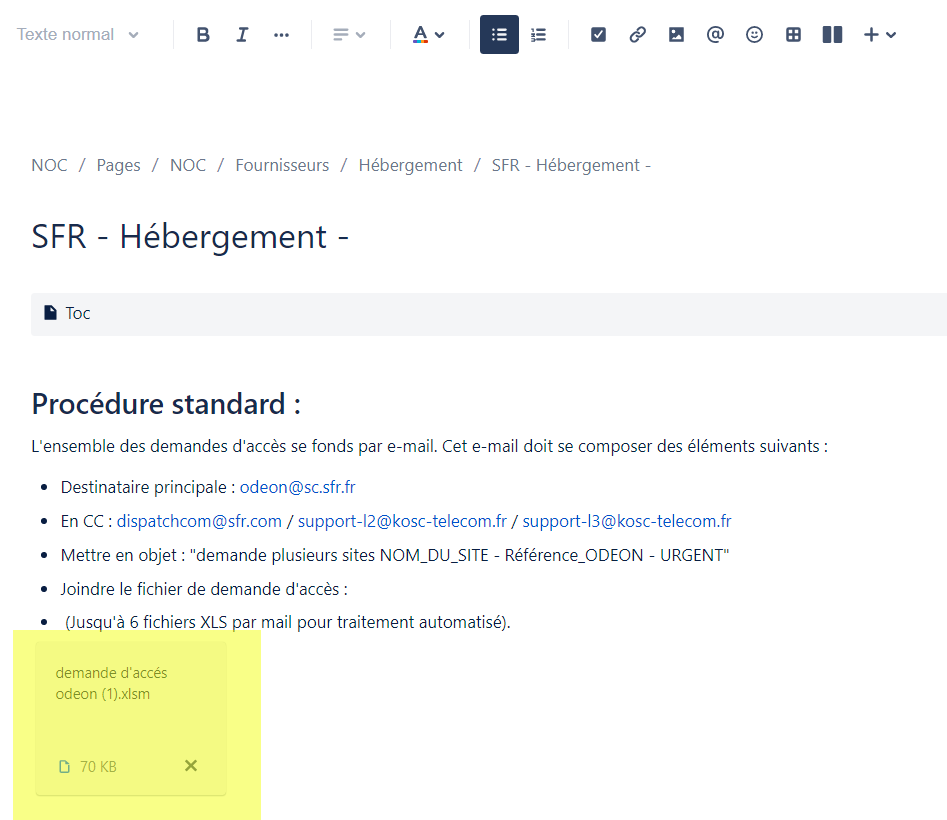Click the 'Mettre en objet' bullet line
Screen dimensions: 947x820
[394, 555]
